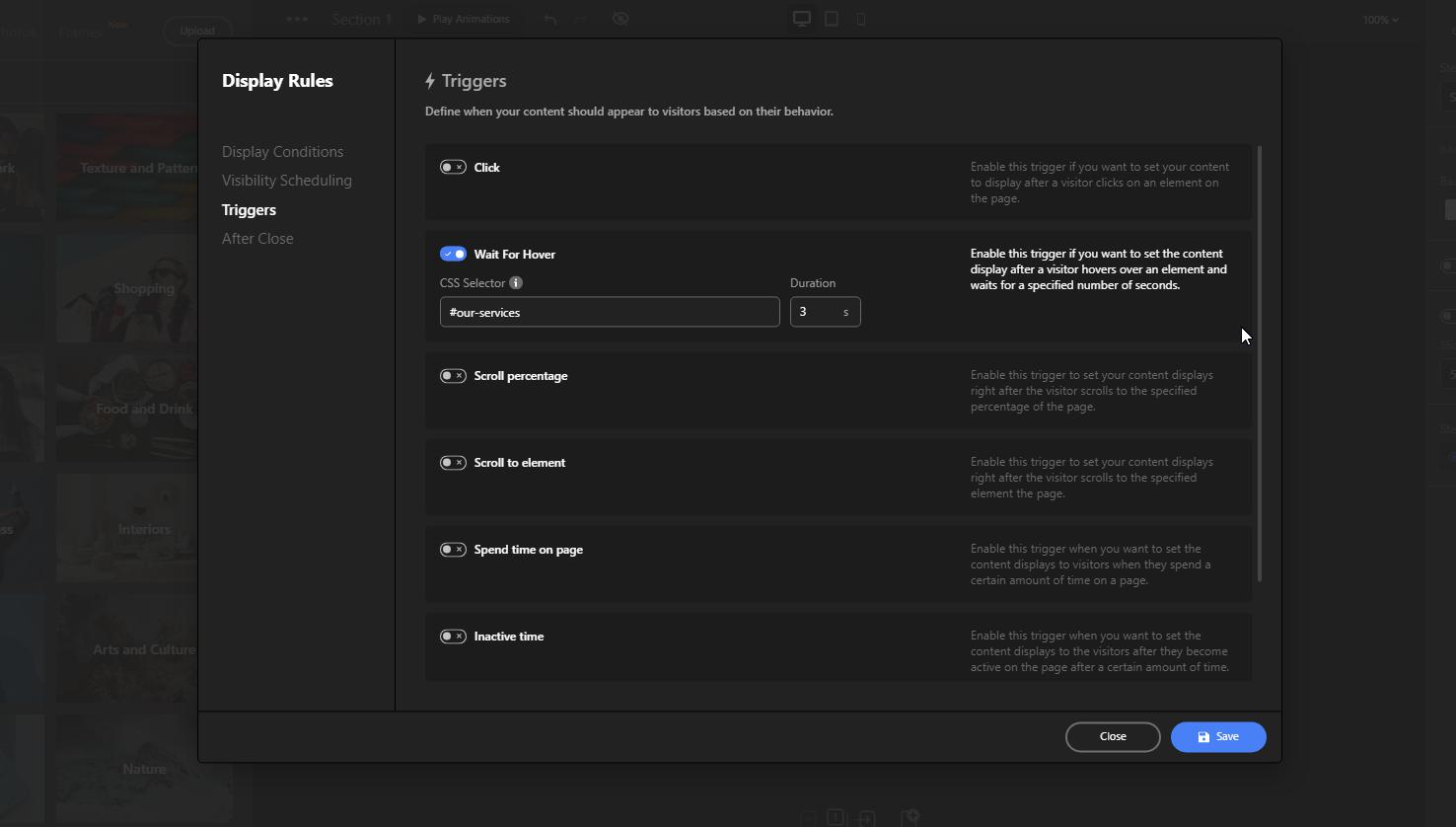Click the Frames tab in the background panel

pos(81,32)
